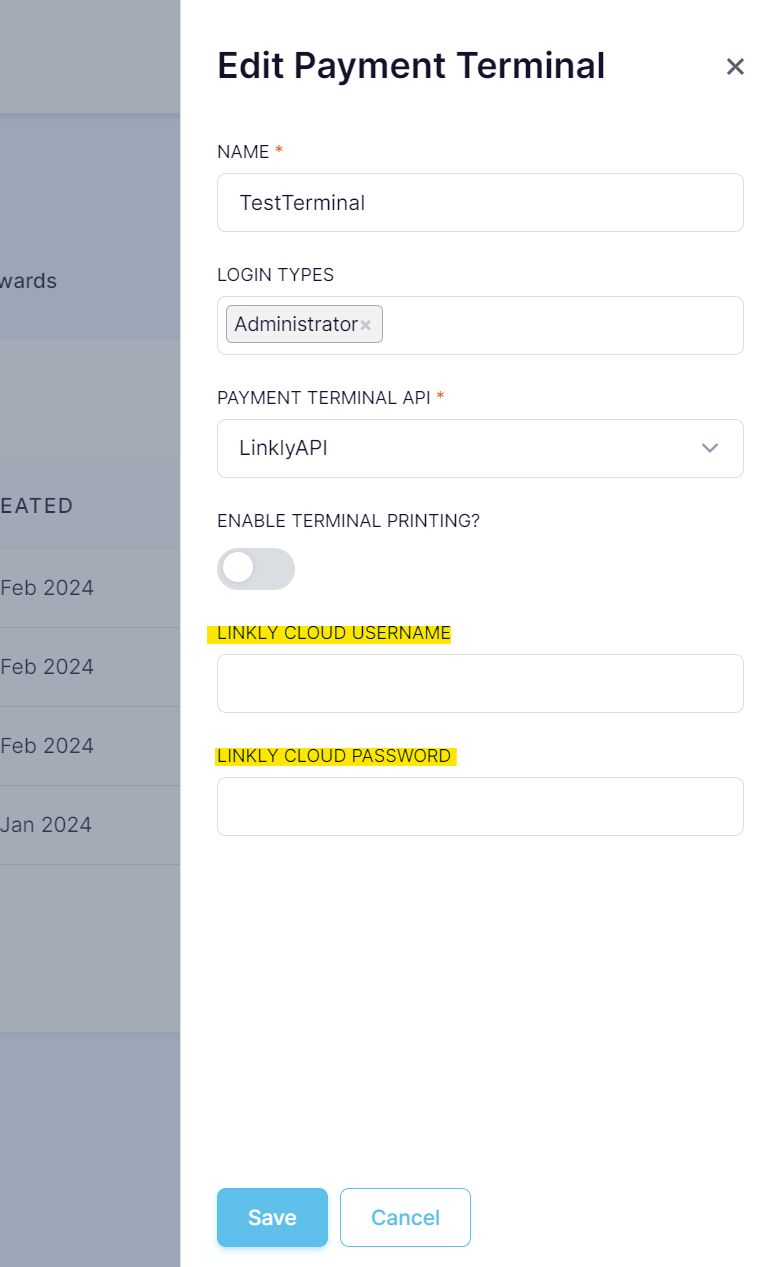
Task: Focus the Linkly Cloud Password input
Action: (x=480, y=806)
